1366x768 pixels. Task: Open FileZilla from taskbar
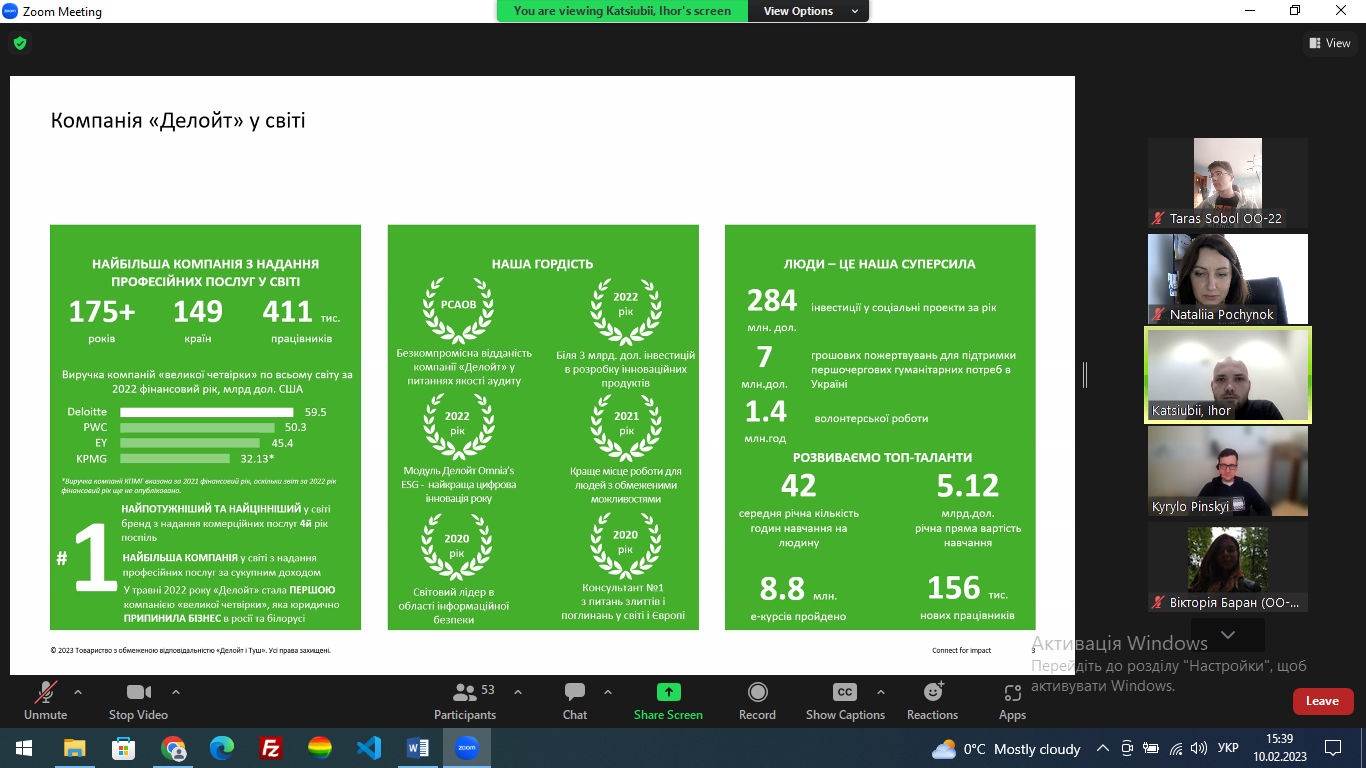pos(270,748)
